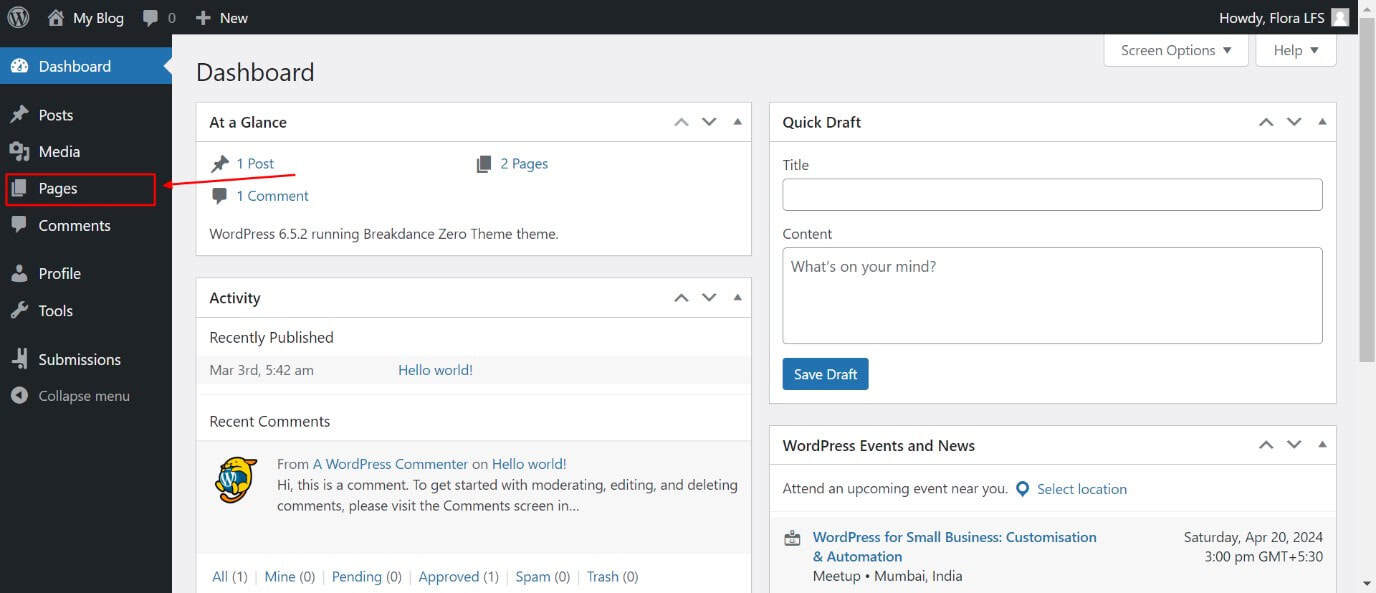
Task: Move WordPress Events and News widget up
Action: tap(1266, 445)
